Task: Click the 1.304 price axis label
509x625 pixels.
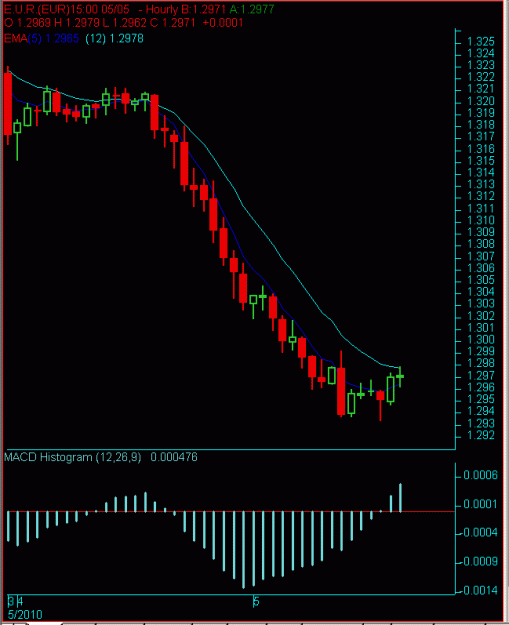Action: [x=480, y=292]
